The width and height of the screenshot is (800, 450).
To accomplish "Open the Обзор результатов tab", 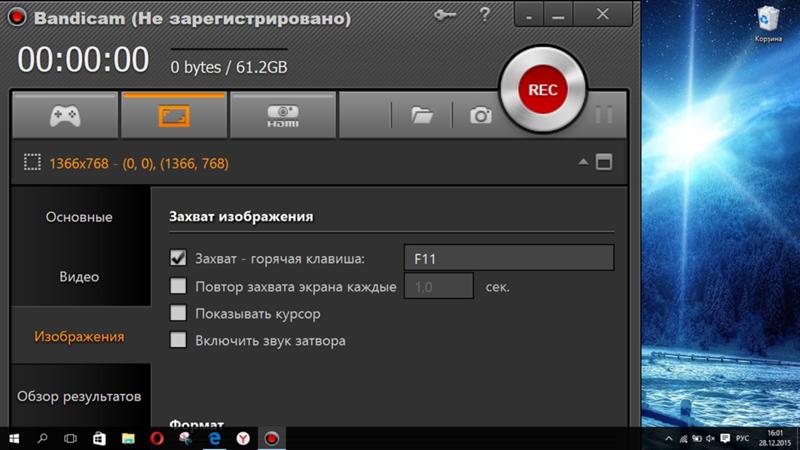I will coord(79,396).
